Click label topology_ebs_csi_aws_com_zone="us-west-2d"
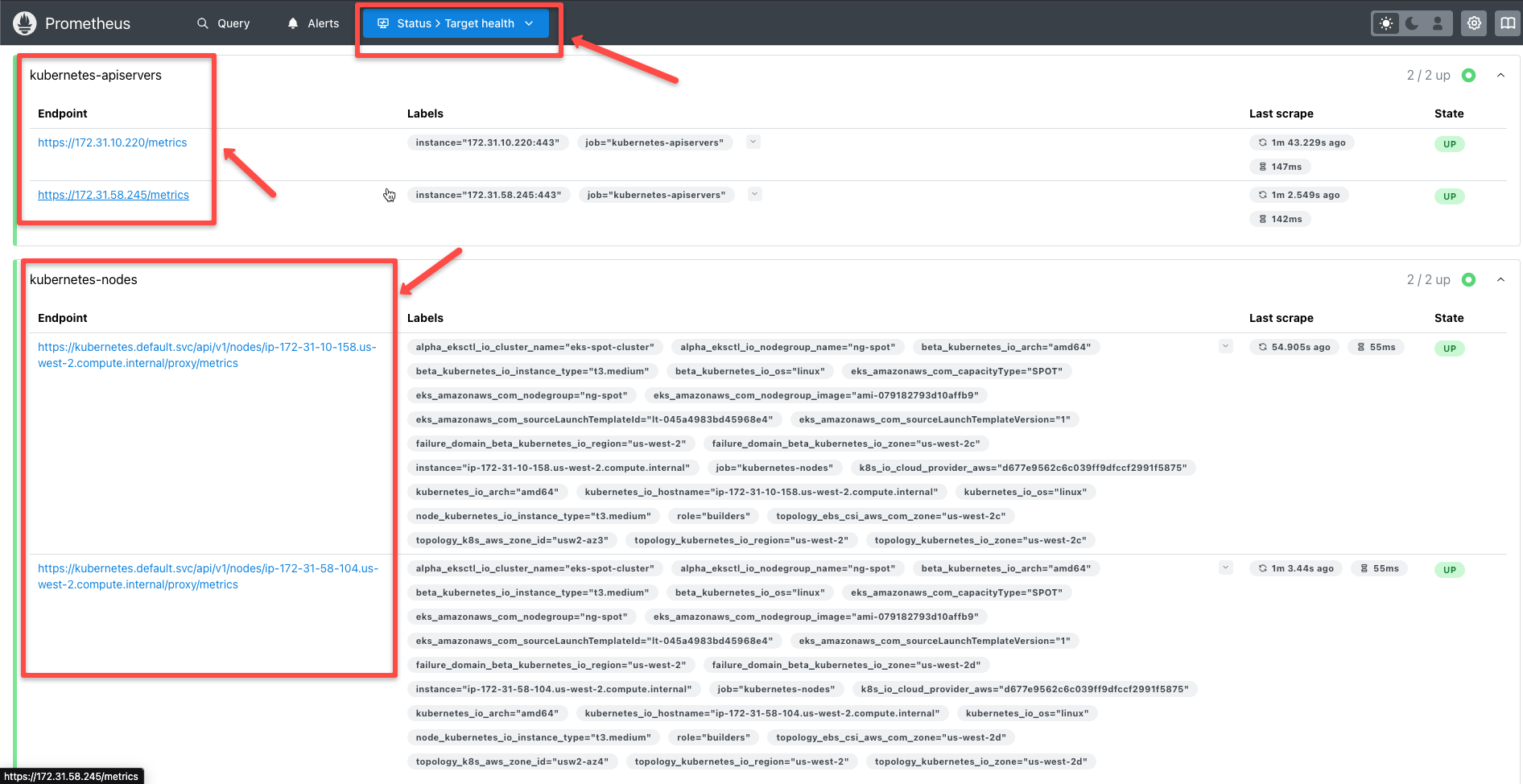 [x=891, y=737]
